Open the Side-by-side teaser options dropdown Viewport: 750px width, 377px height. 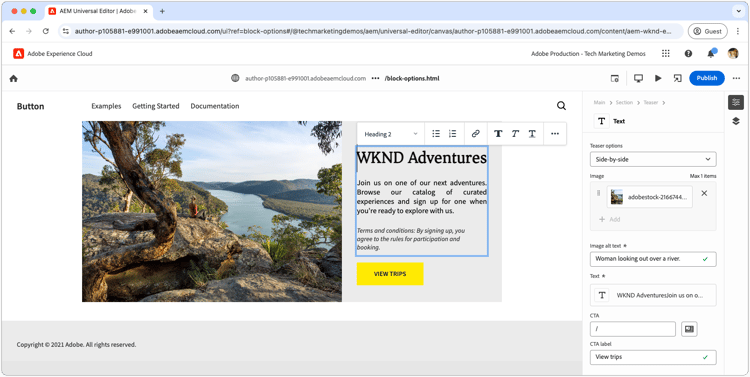coord(653,159)
